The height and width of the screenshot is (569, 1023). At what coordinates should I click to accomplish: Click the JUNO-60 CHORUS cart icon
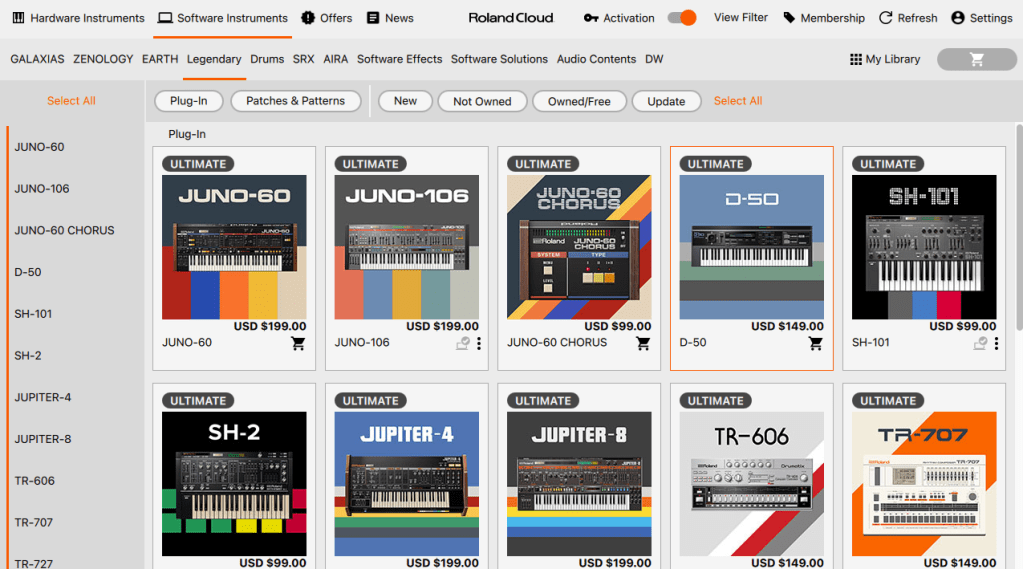[643, 343]
